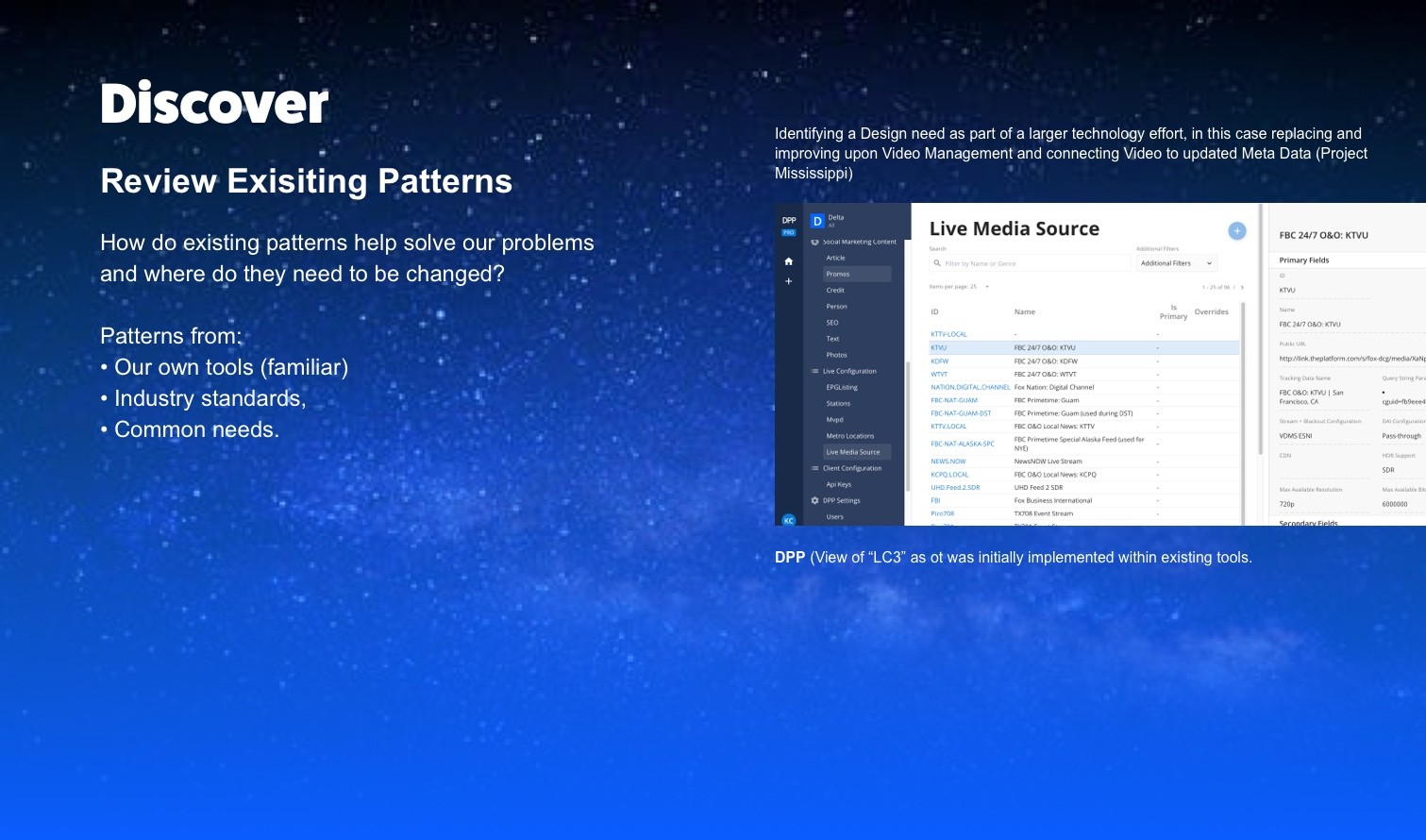Click the 720p resolution value

[x=1287, y=504]
